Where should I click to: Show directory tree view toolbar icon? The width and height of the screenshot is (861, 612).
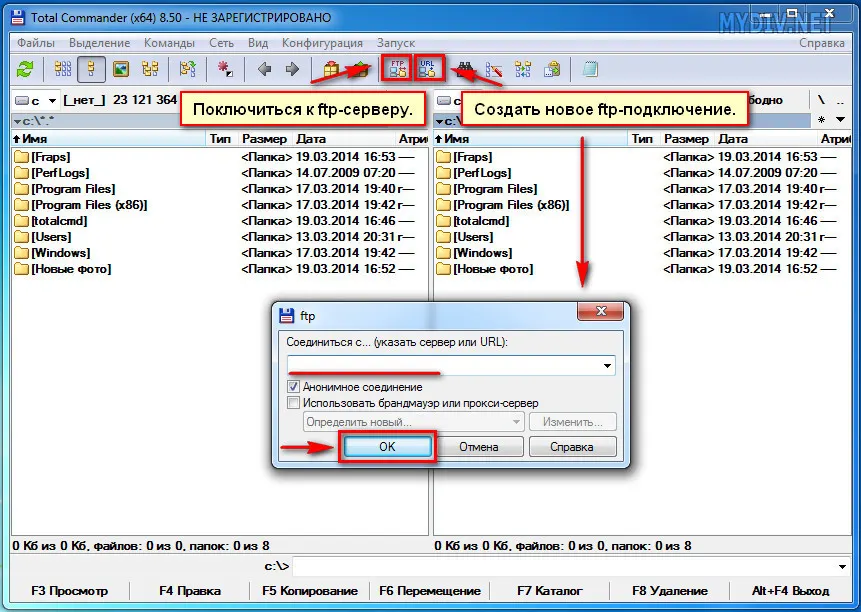click(150, 69)
